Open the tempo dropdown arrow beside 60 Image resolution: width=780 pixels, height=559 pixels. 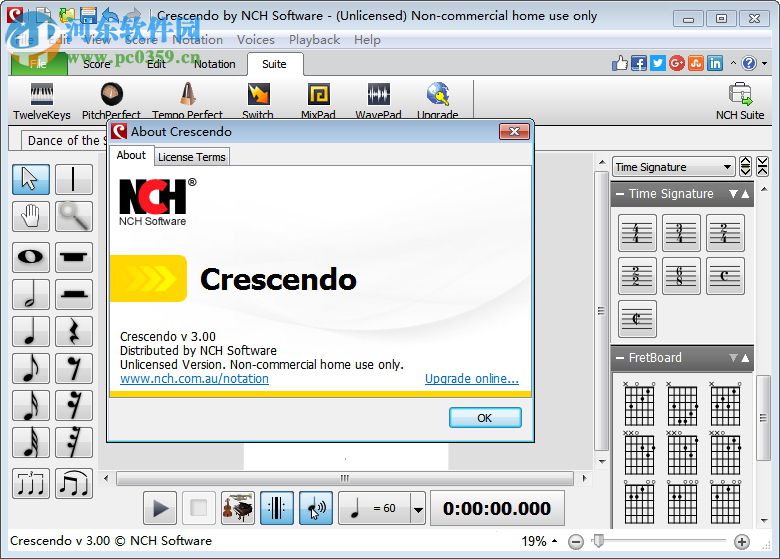coord(418,508)
